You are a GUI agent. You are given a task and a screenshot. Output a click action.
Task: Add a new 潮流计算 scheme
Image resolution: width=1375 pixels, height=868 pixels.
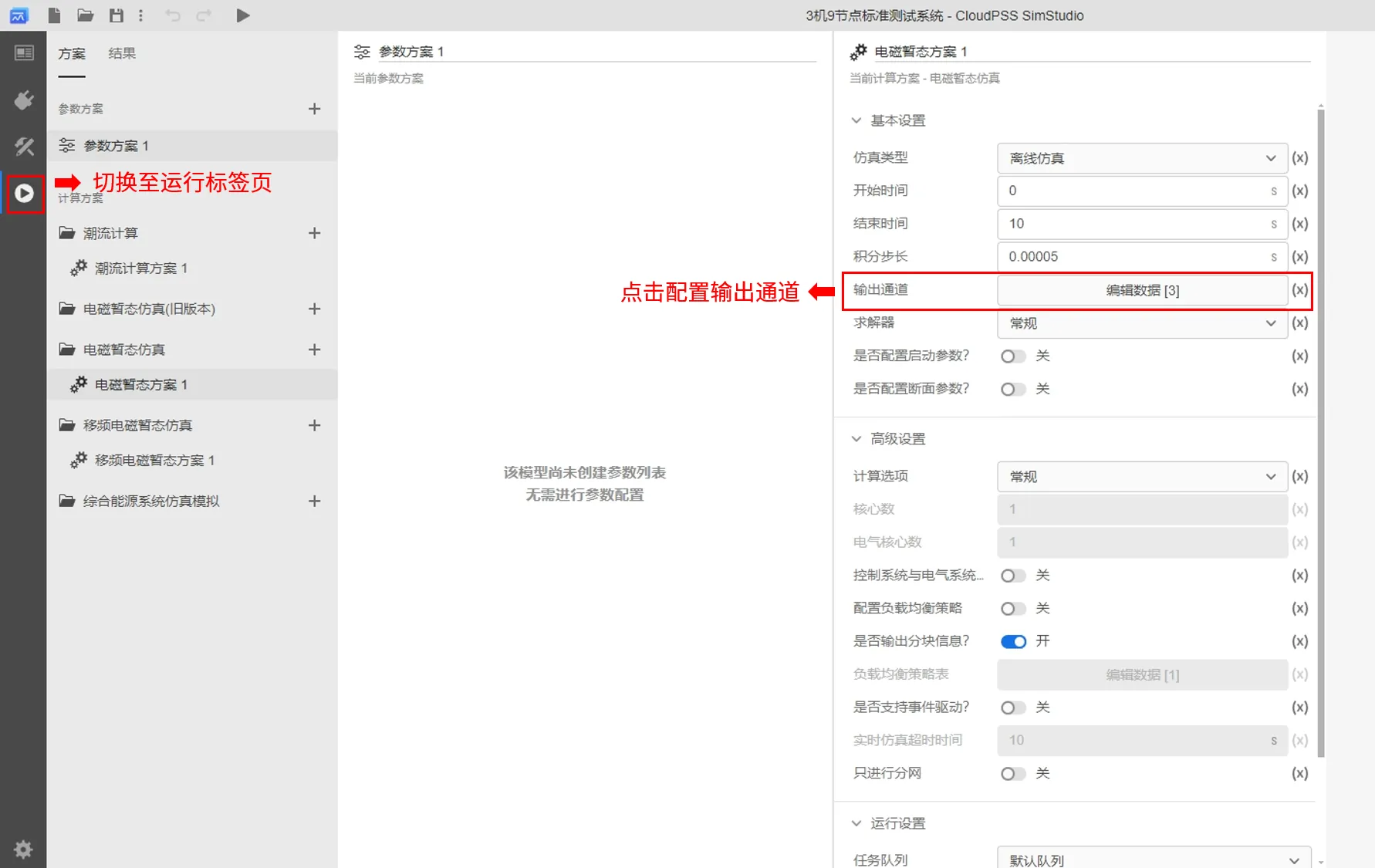(x=314, y=233)
